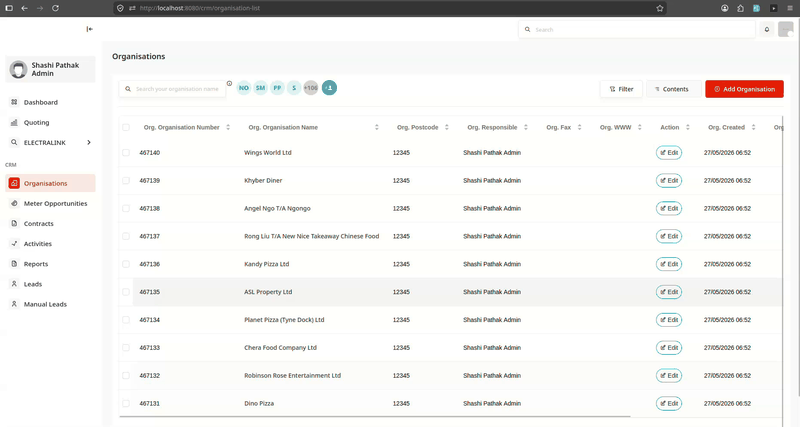Select the SM user avatar filter

(261, 88)
